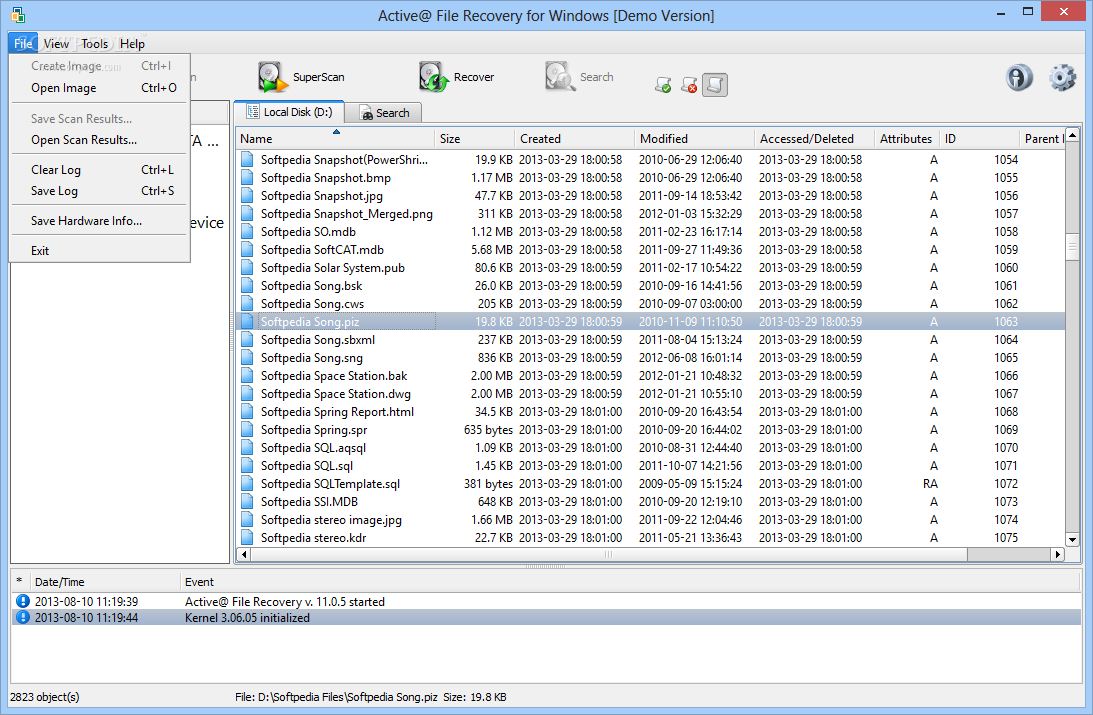The width and height of the screenshot is (1093, 715).
Task: Click info icon of 'Kernel 3.06.05 initialized' entry
Action: [23, 617]
